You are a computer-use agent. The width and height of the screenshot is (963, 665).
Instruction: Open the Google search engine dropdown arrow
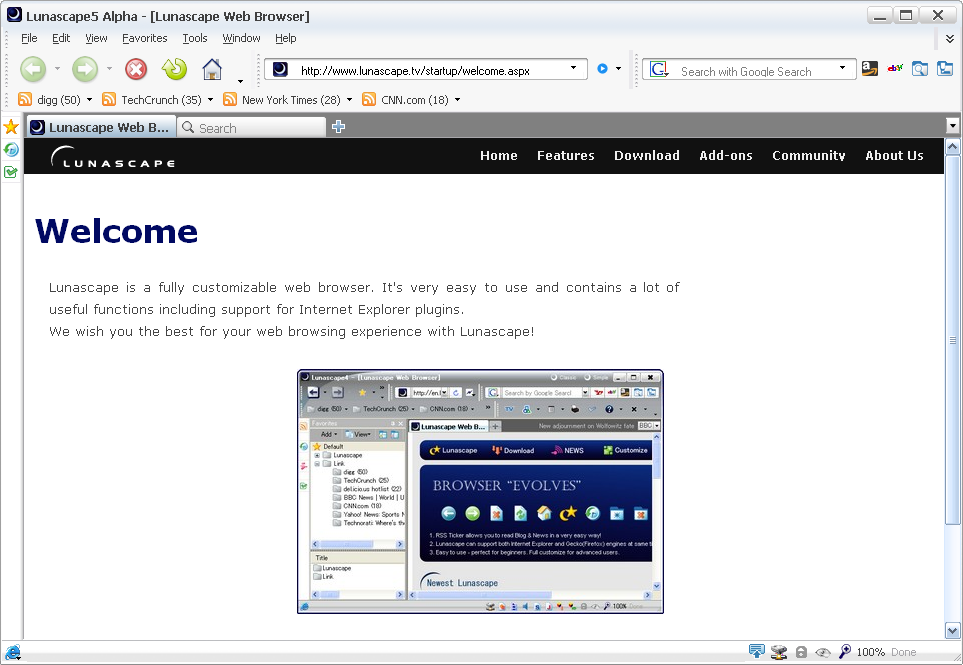(843, 69)
